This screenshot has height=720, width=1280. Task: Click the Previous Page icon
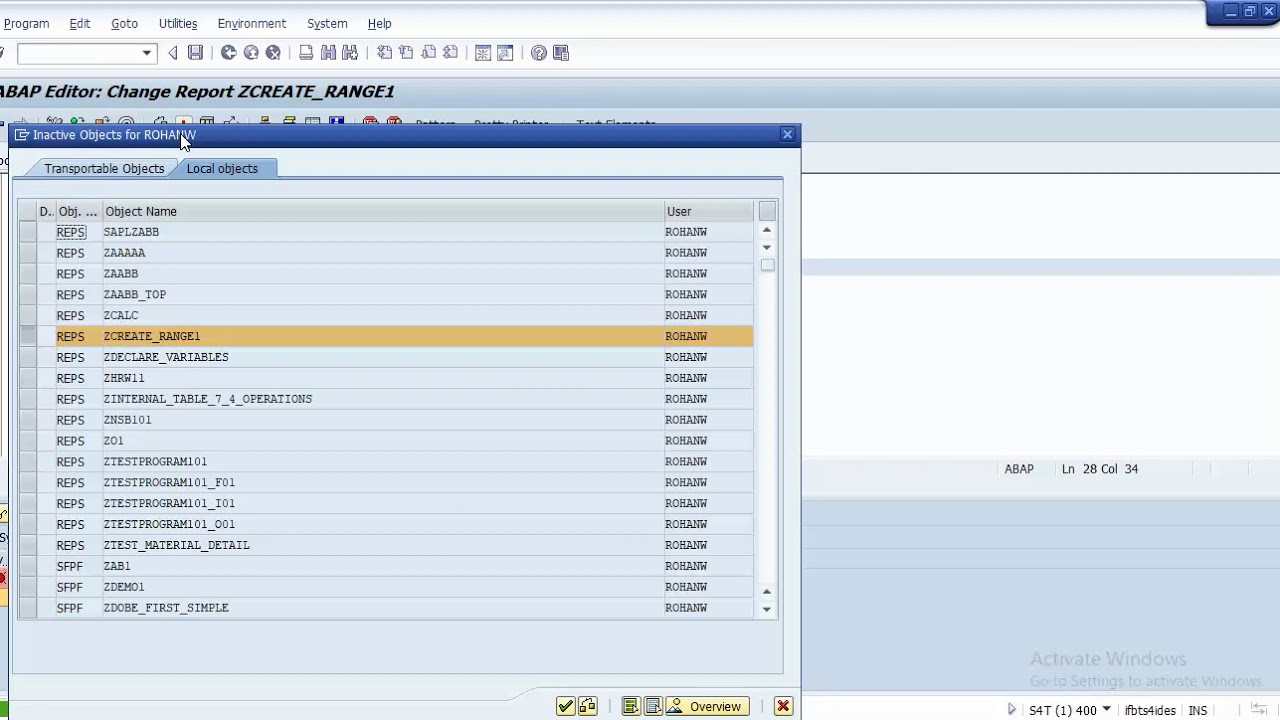pyautogui.click(x=406, y=53)
